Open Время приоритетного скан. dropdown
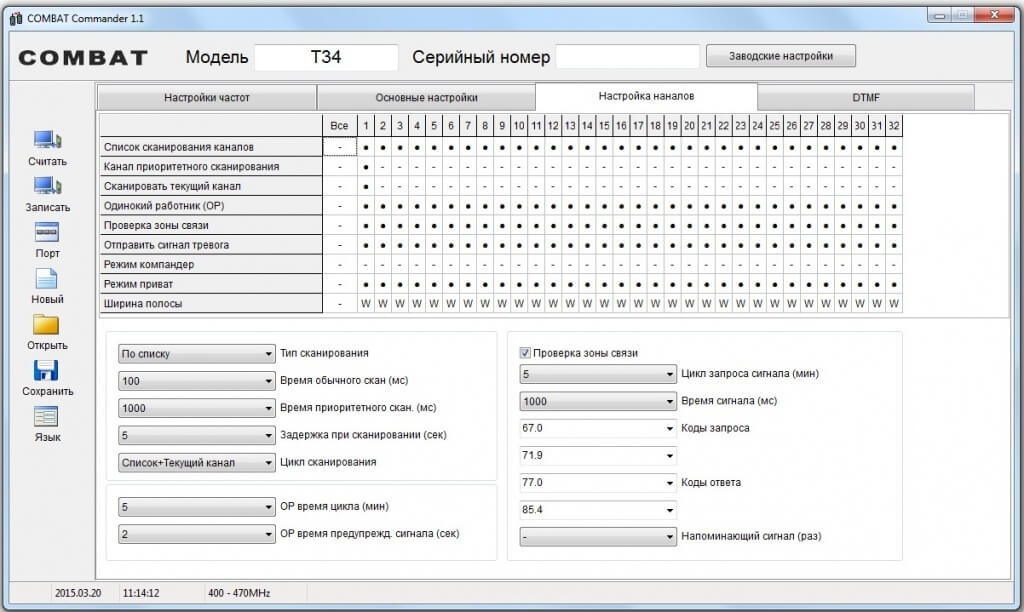Viewport: 1024px width, 612px height. 197,408
